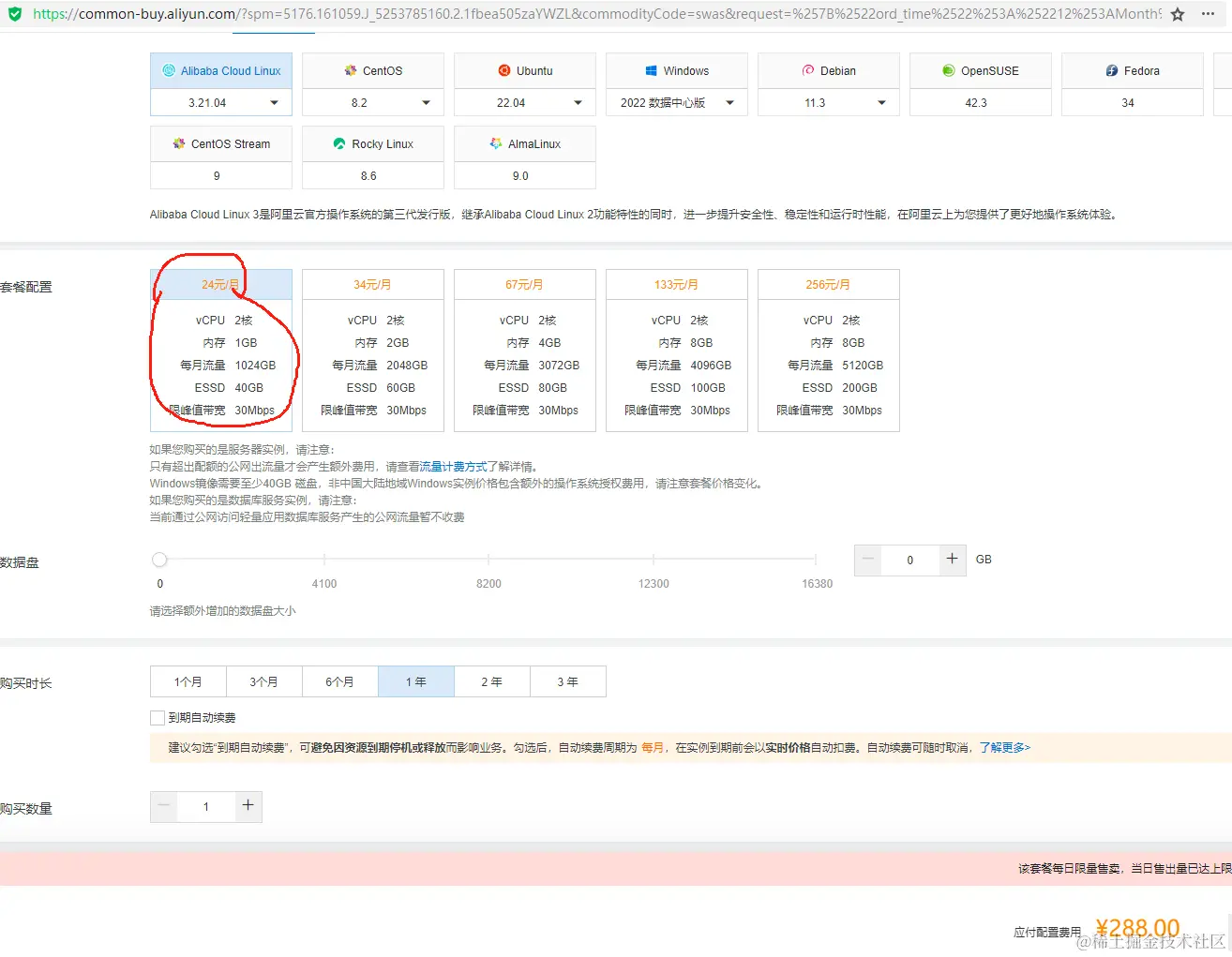Select the CentOS image option
This screenshot has width=1232, height=957.
373,71
